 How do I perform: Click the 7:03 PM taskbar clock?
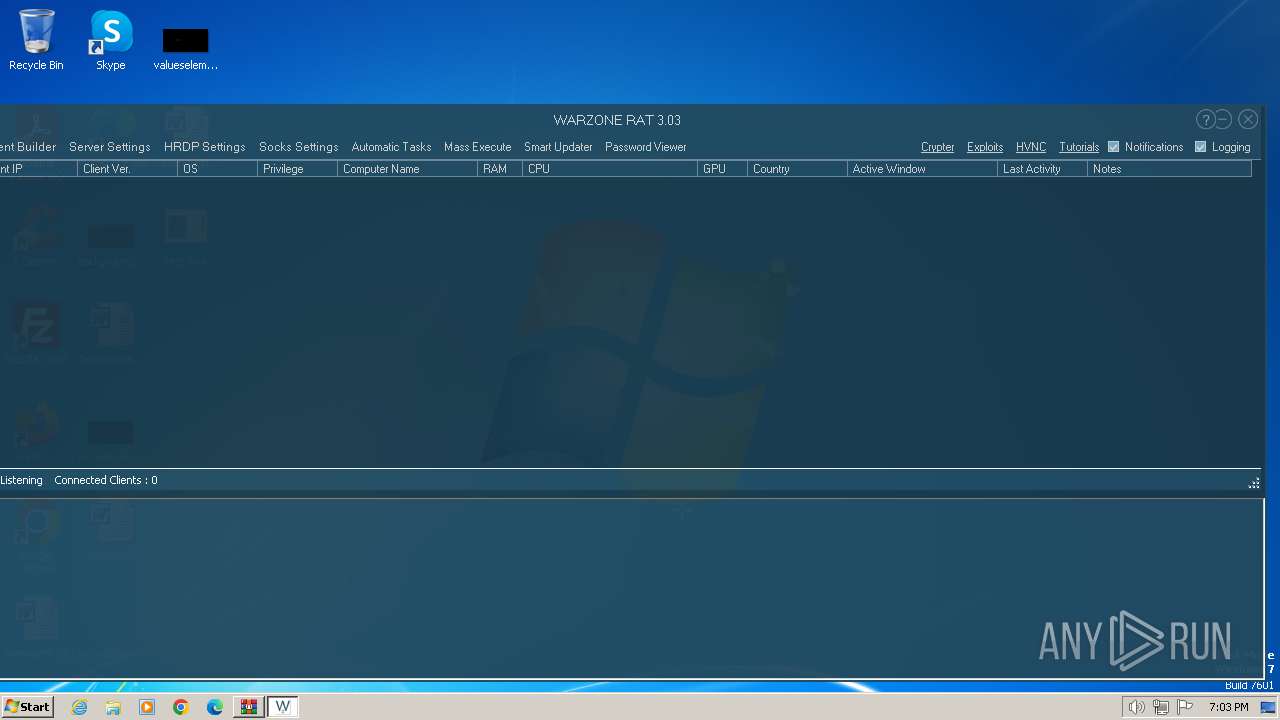coord(1228,707)
